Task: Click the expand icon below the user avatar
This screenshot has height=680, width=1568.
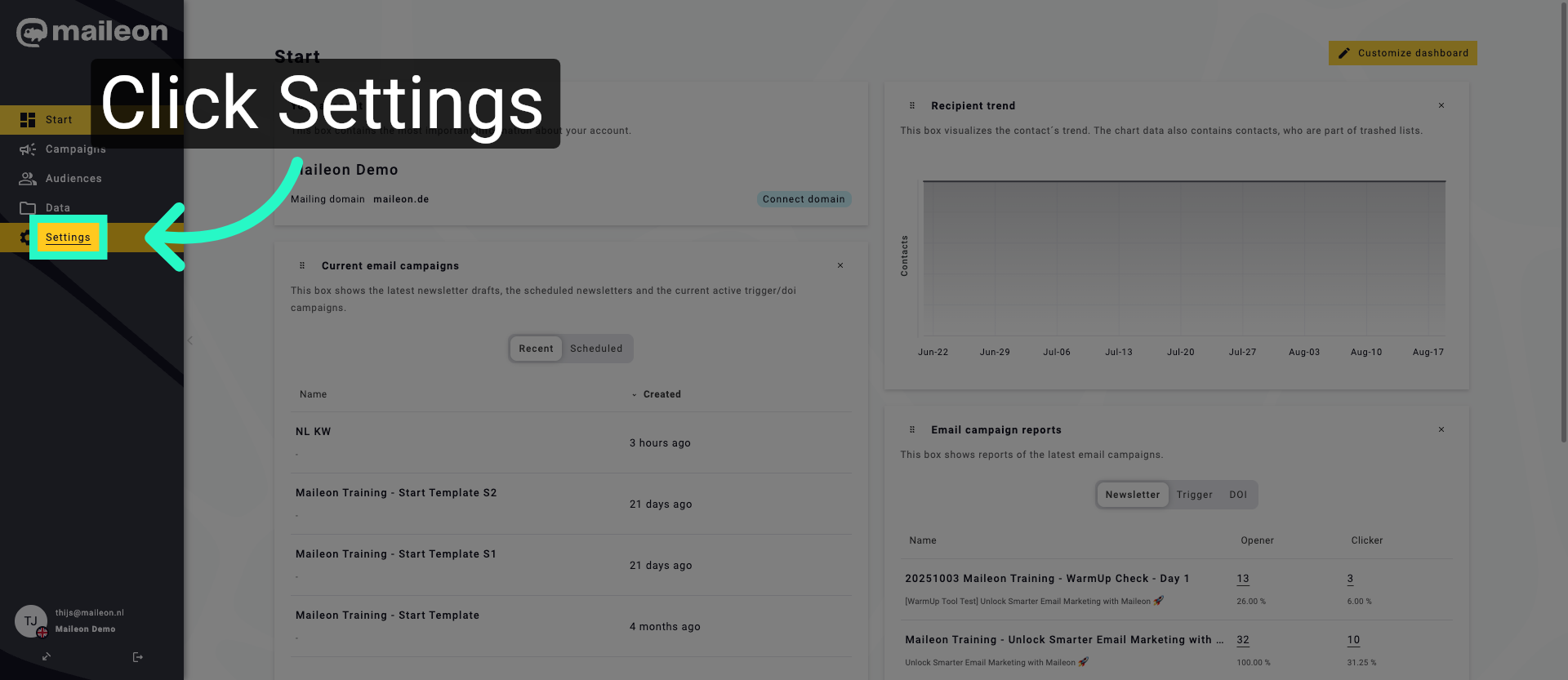Action: [x=47, y=656]
